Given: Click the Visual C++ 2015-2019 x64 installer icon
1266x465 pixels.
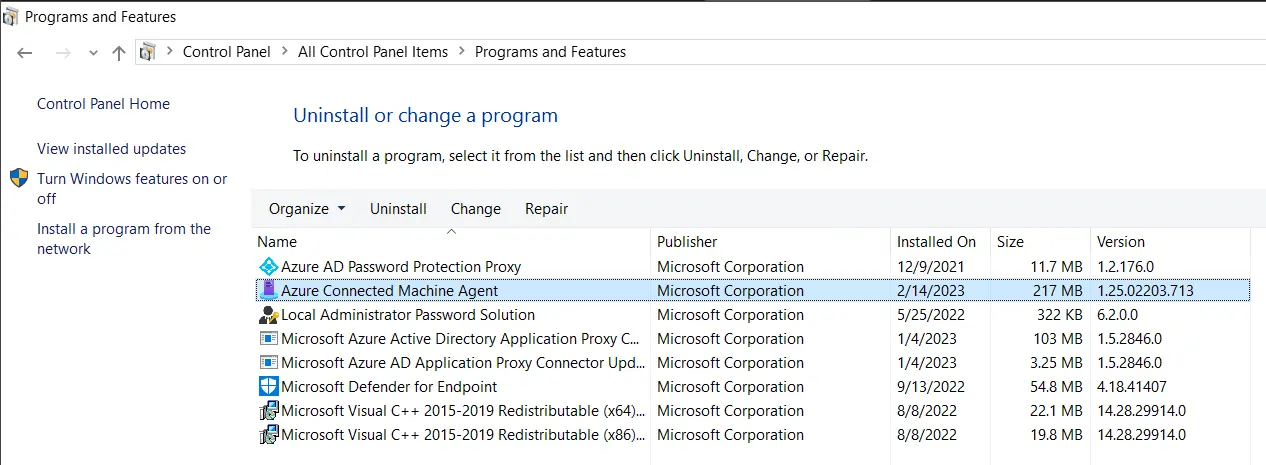Looking at the screenshot, I should 268,411.
